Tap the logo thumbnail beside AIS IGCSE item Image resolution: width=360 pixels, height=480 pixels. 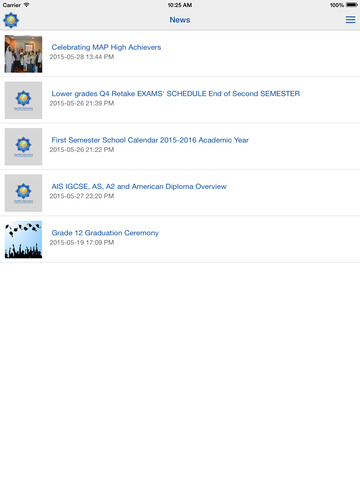point(23,193)
